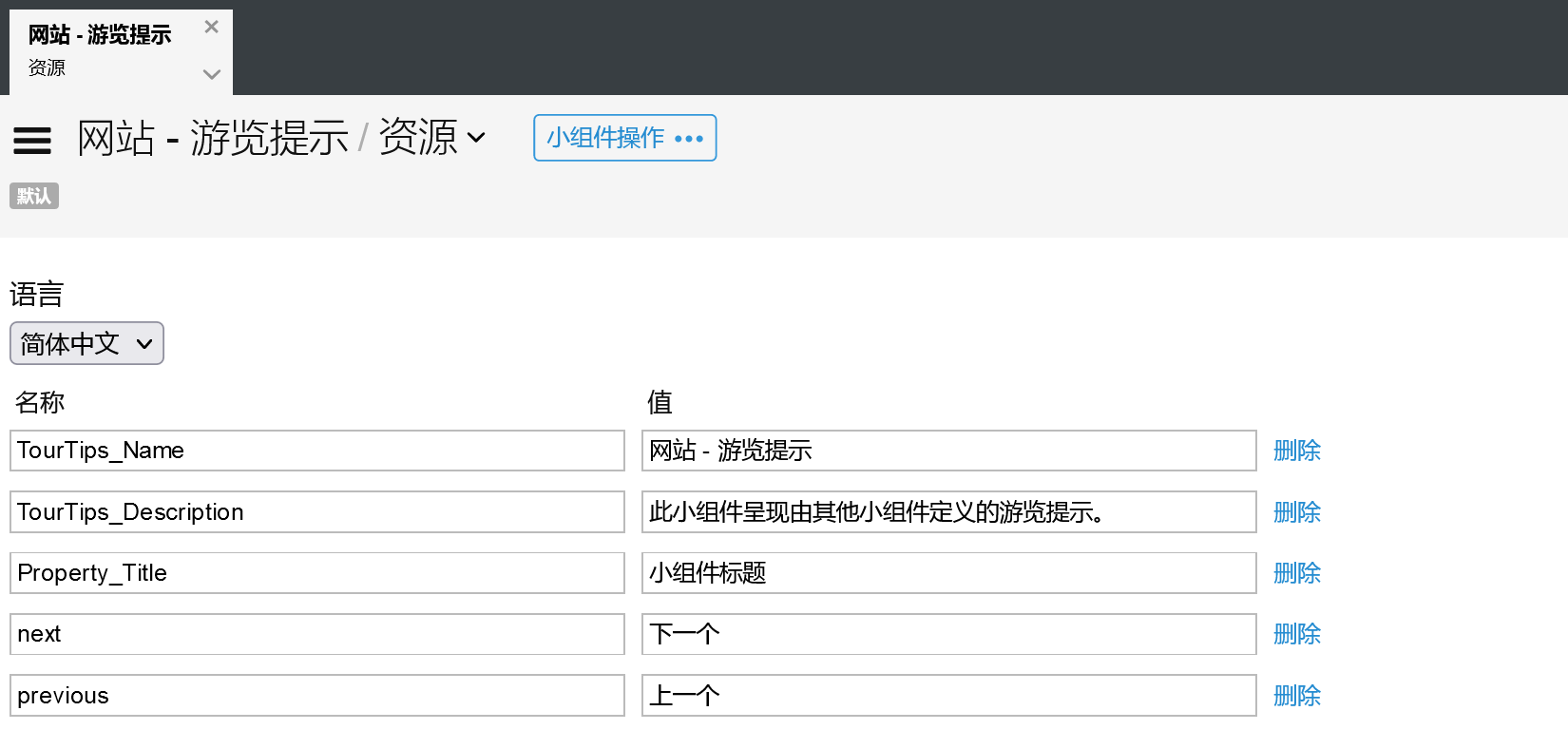Open the 小组件操作 menu button
Image resolution: width=1568 pixels, height=730 pixels.
pos(624,138)
